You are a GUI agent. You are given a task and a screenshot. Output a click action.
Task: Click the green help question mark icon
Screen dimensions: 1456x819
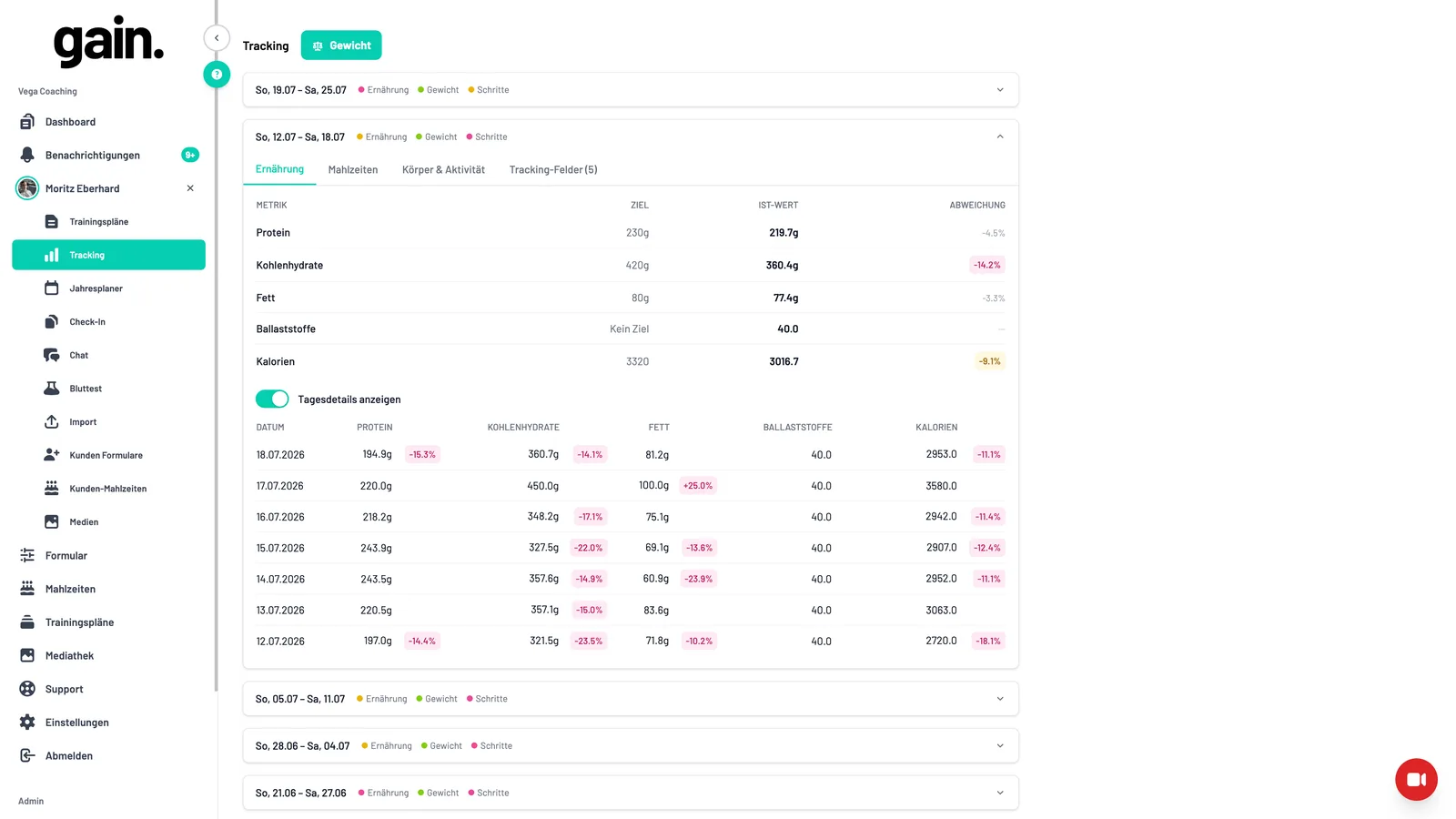(217, 75)
